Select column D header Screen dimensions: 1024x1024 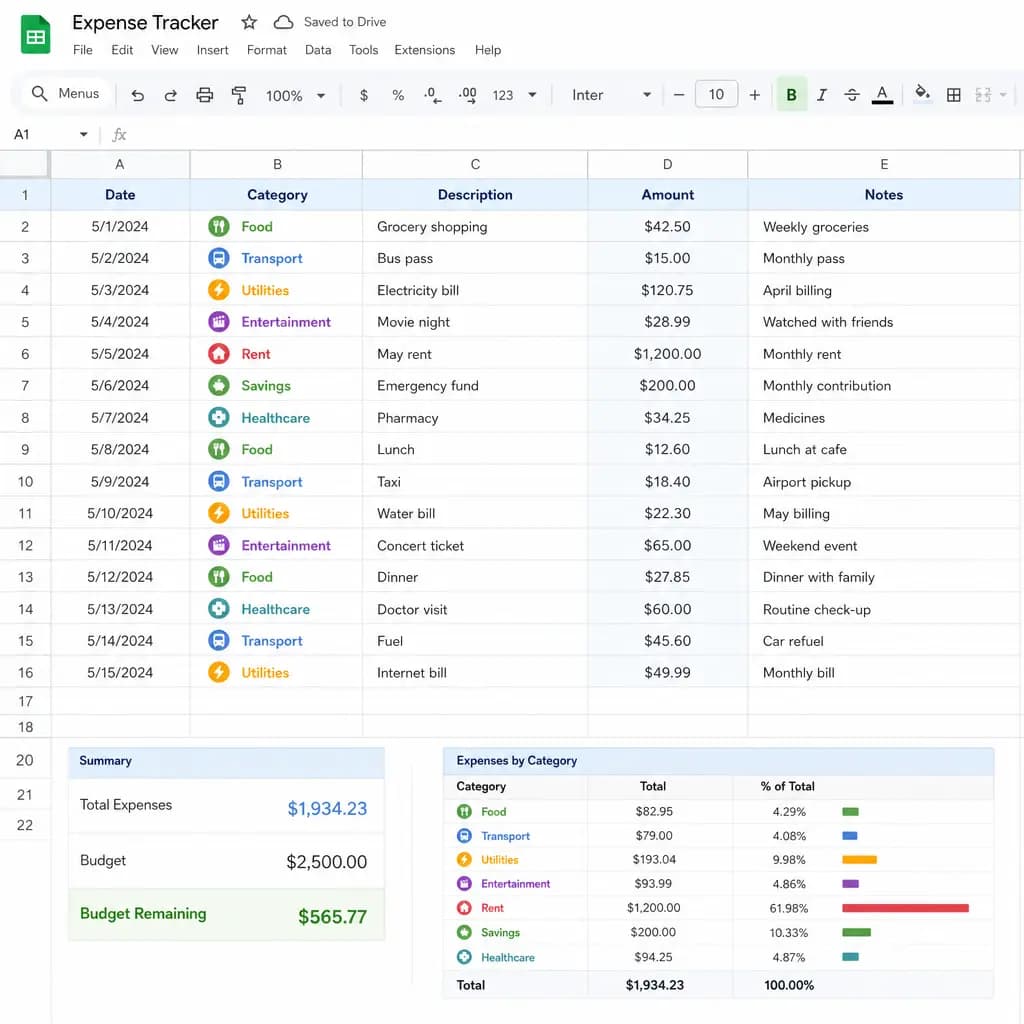coord(667,165)
